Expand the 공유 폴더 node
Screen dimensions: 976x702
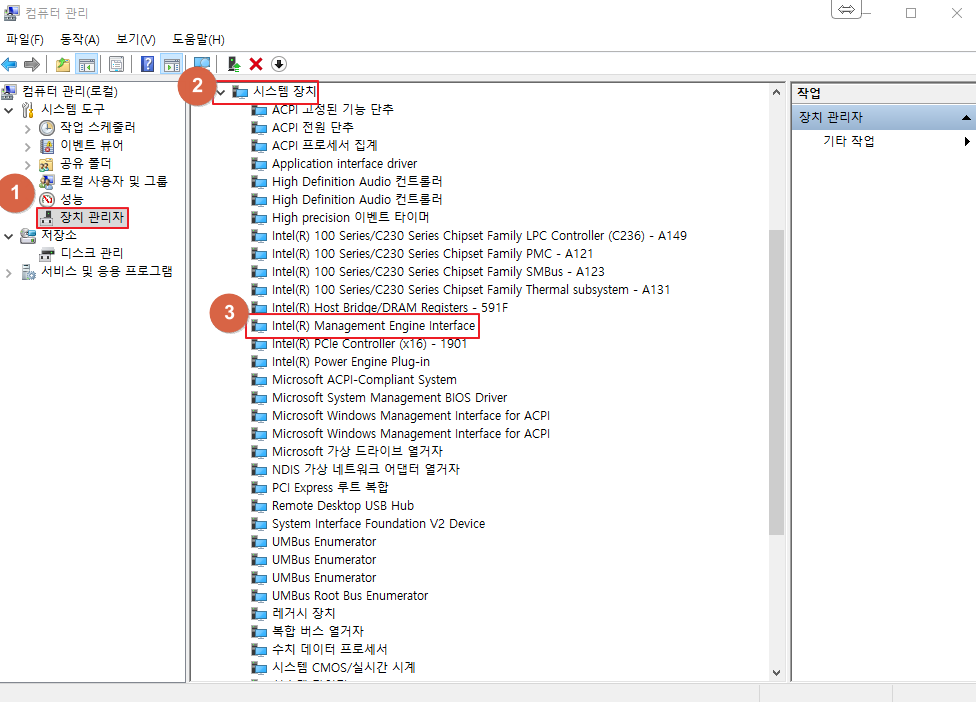(27, 165)
